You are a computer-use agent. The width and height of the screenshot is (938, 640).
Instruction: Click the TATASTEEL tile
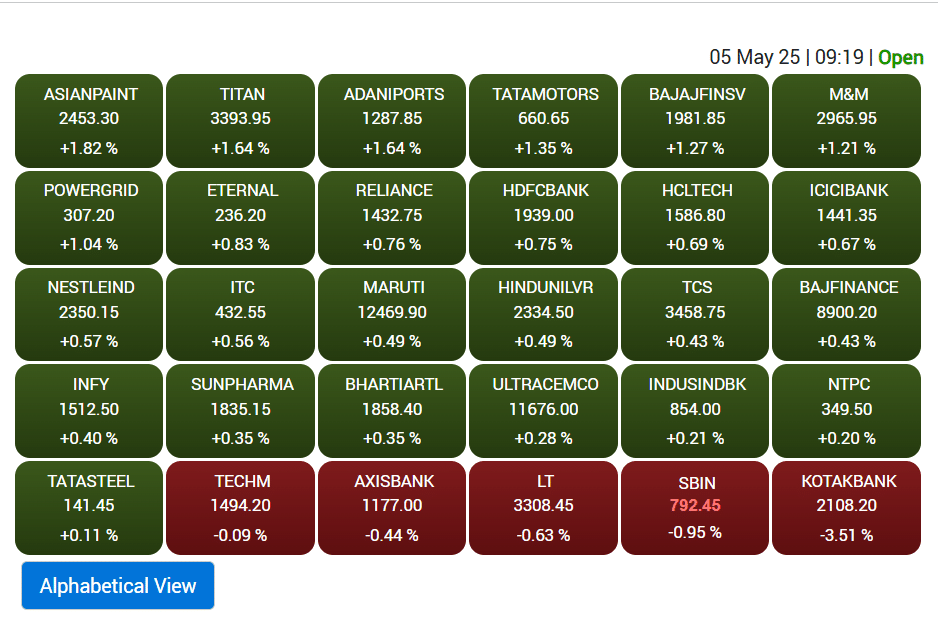[89, 508]
